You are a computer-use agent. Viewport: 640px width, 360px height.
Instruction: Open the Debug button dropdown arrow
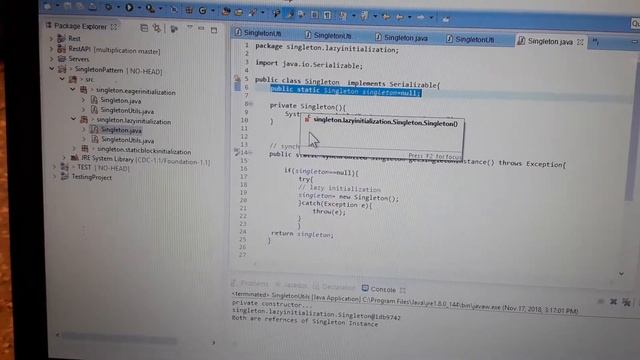tap(119, 7)
